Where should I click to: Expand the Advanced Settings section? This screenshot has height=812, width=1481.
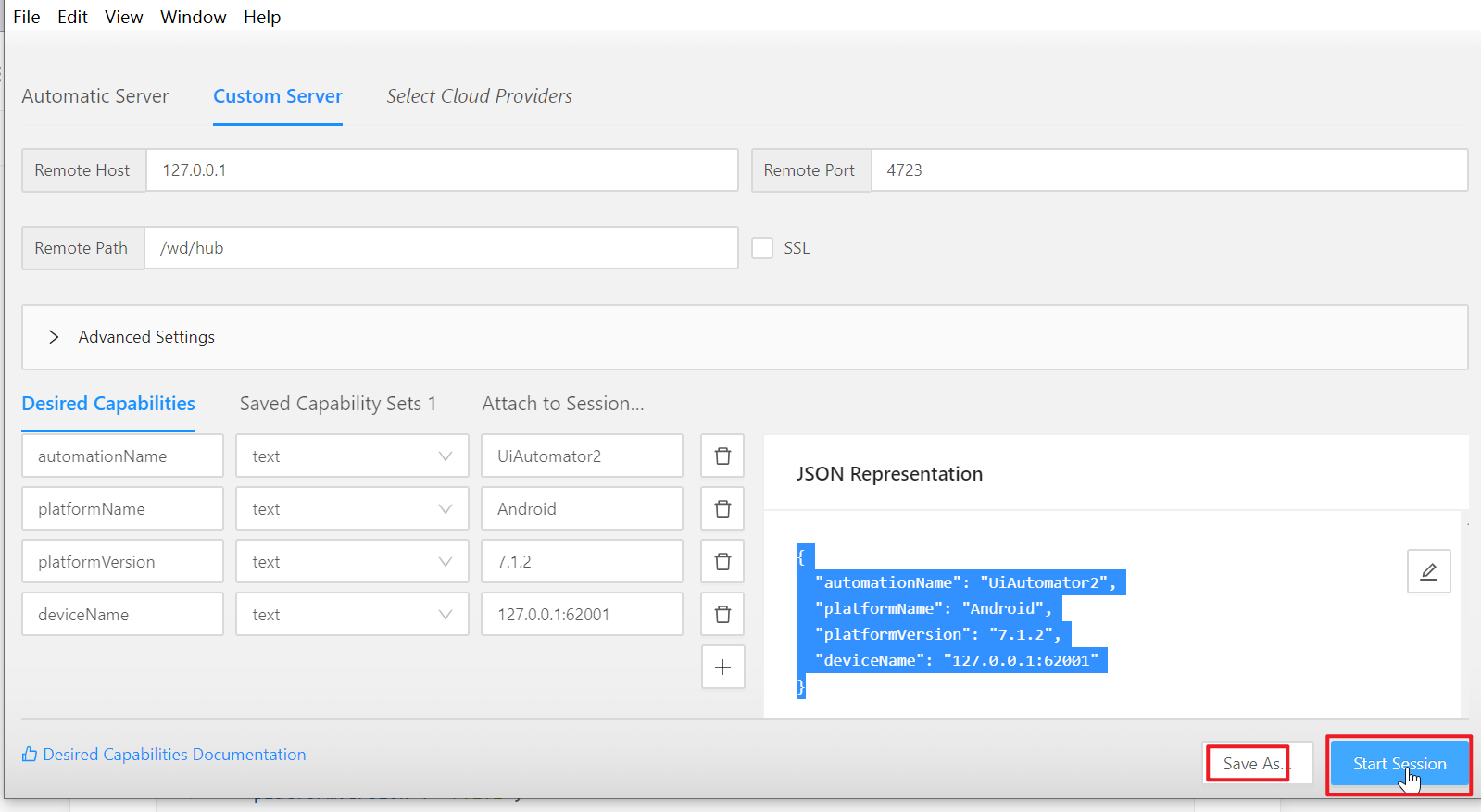click(54, 337)
